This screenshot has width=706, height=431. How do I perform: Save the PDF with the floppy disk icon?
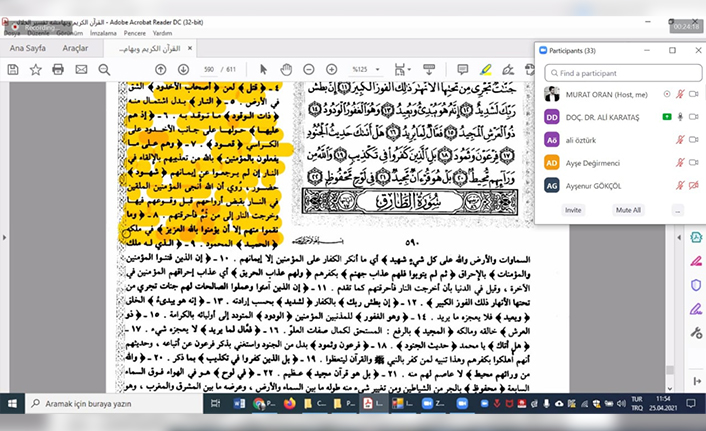tap(13, 69)
